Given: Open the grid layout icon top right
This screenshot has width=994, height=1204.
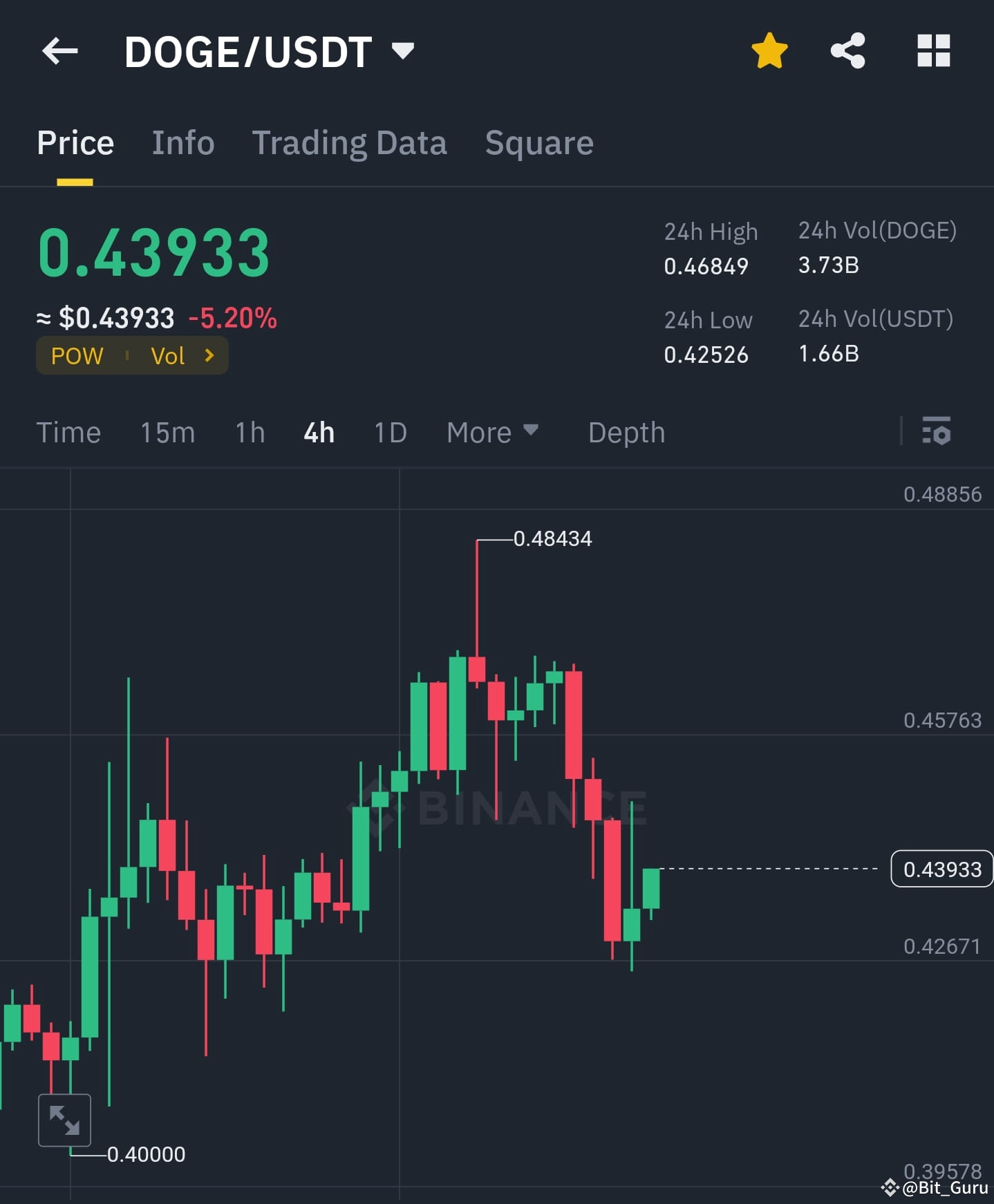Looking at the screenshot, I should [x=933, y=50].
